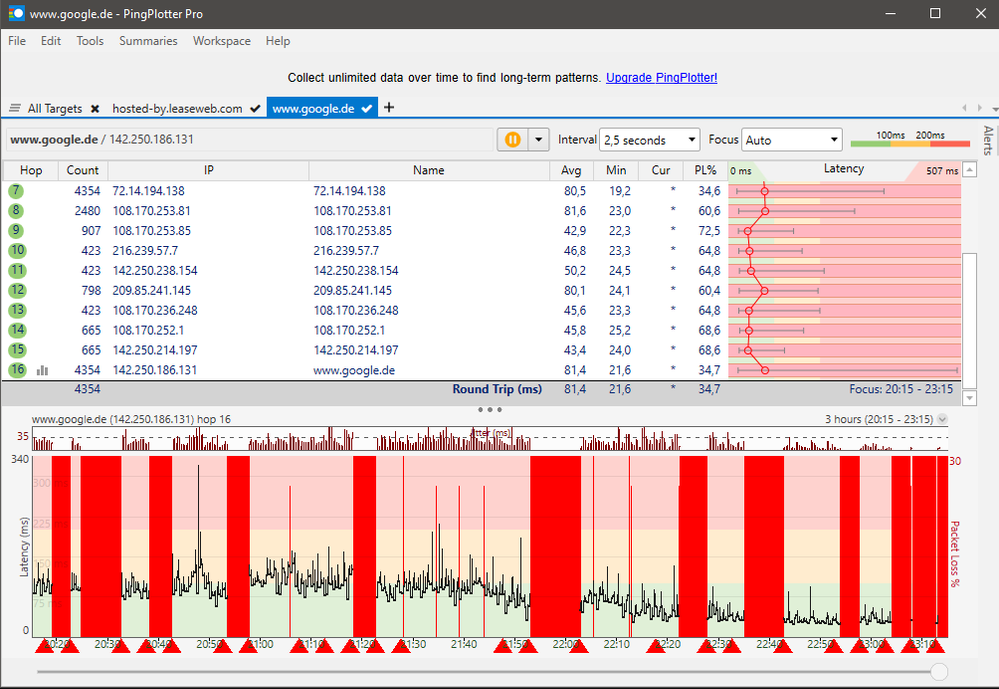The height and width of the screenshot is (689, 999).
Task: Click the plus icon to add a new target tab
Action: [x=389, y=108]
